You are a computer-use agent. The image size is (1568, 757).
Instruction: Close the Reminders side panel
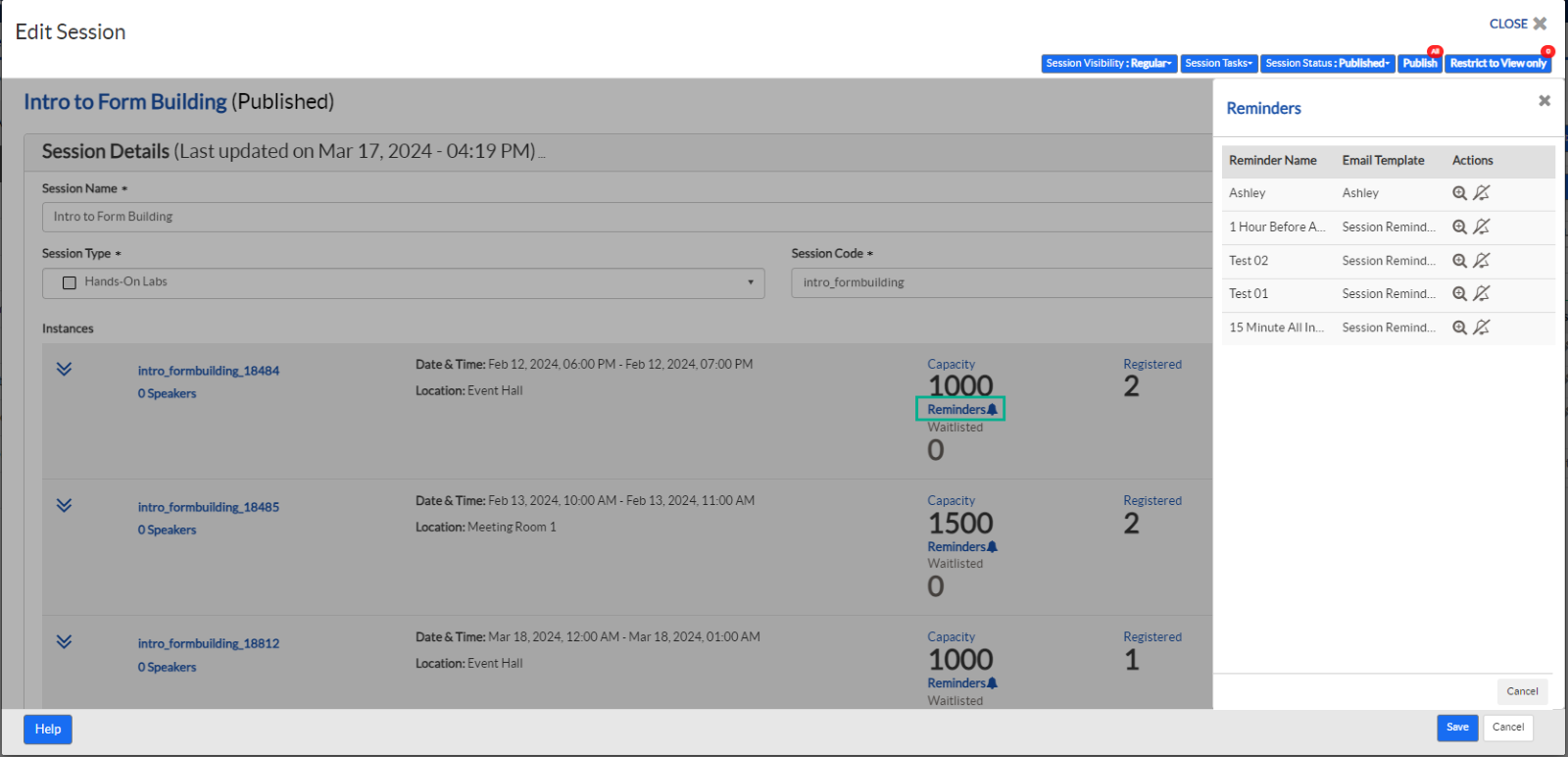1543,101
